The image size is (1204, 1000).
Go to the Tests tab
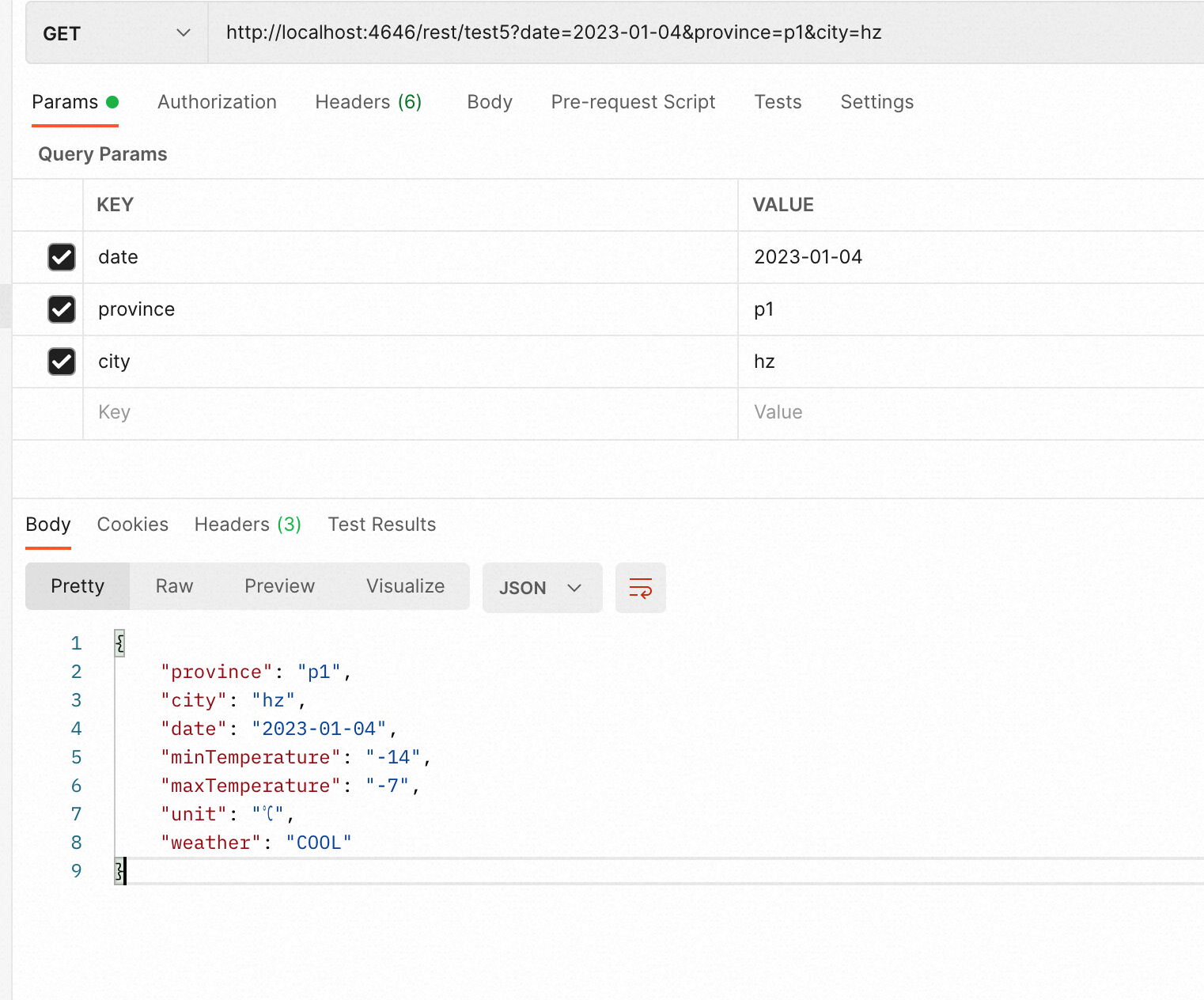[x=778, y=102]
